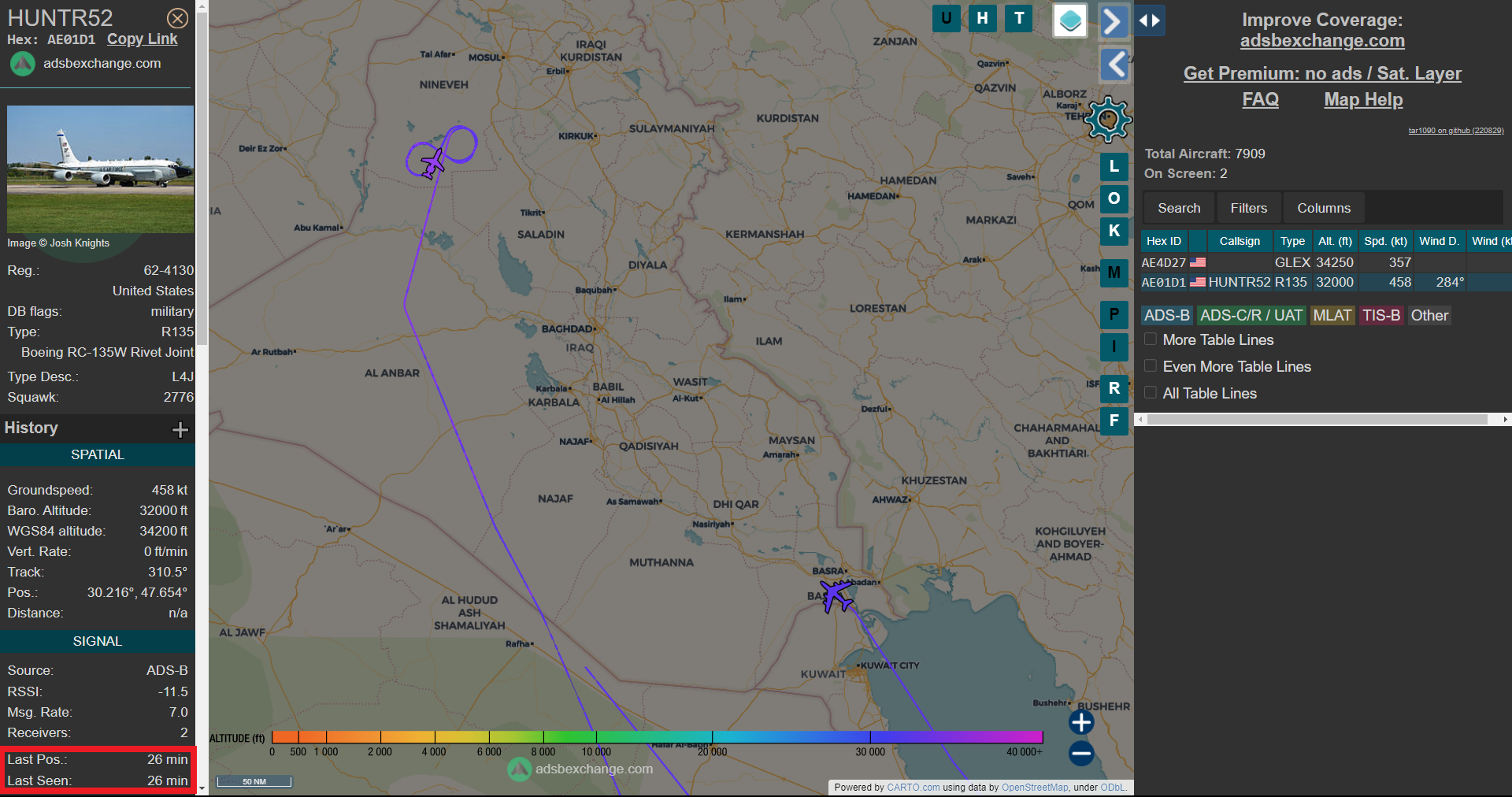Toggle the R map button
The image size is (1512, 797).
pyautogui.click(x=1114, y=388)
